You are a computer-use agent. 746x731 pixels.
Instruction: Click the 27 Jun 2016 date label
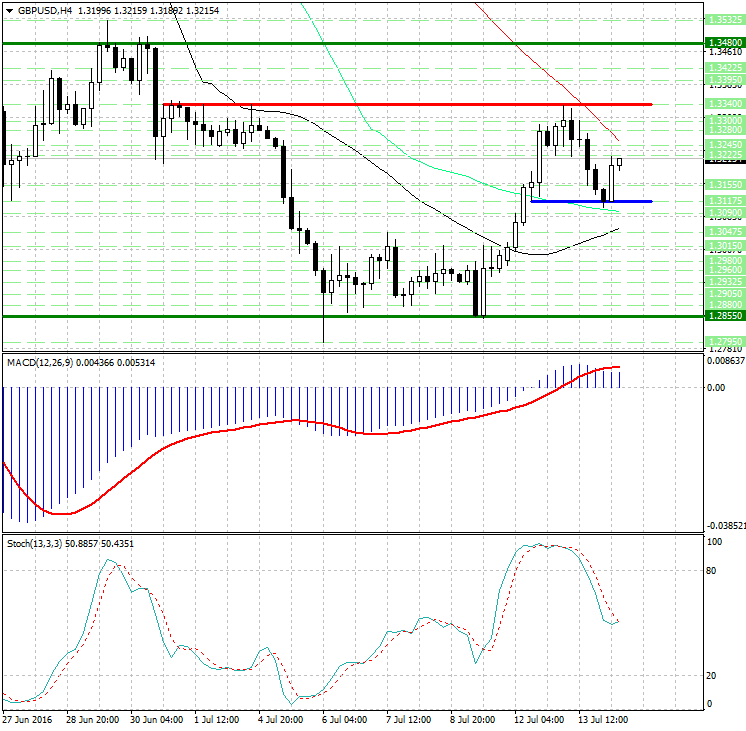(x=27, y=719)
